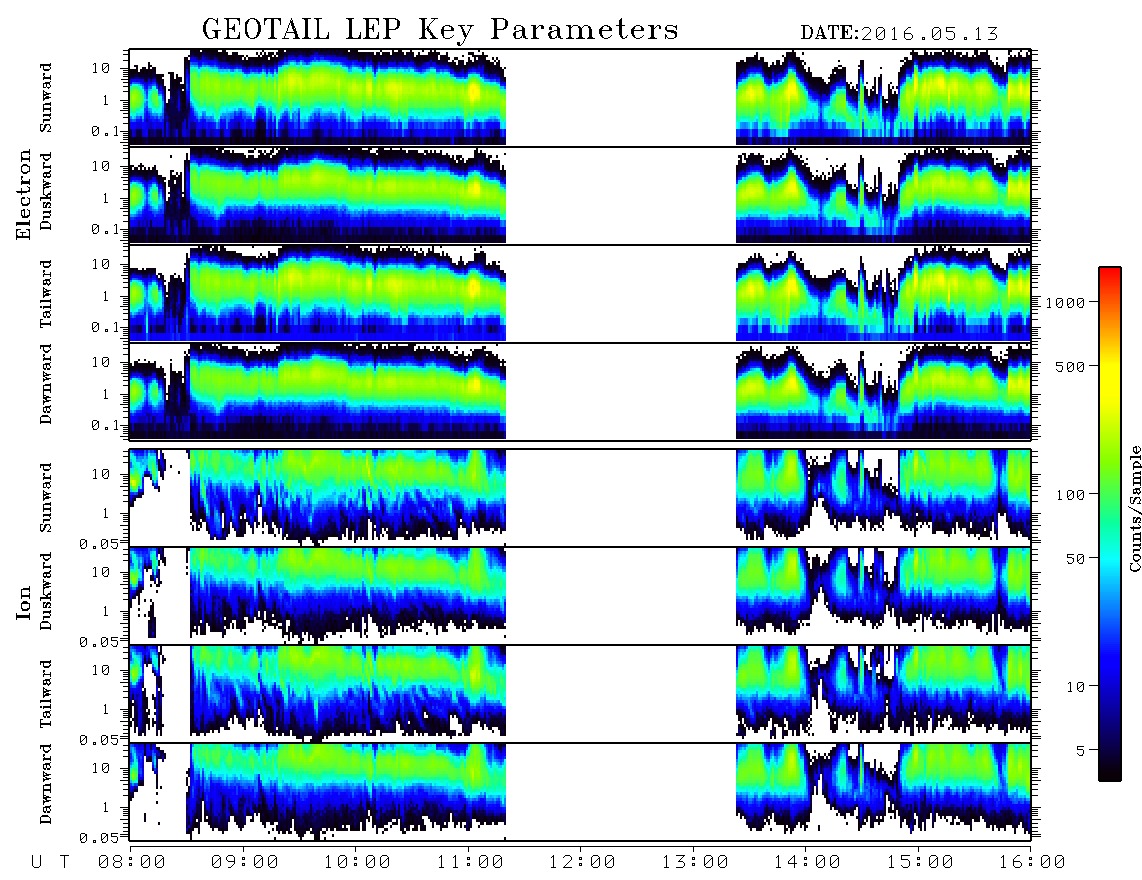Click the 'U T' axis label
The image size is (1142, 880).
(x=50, y=863)
